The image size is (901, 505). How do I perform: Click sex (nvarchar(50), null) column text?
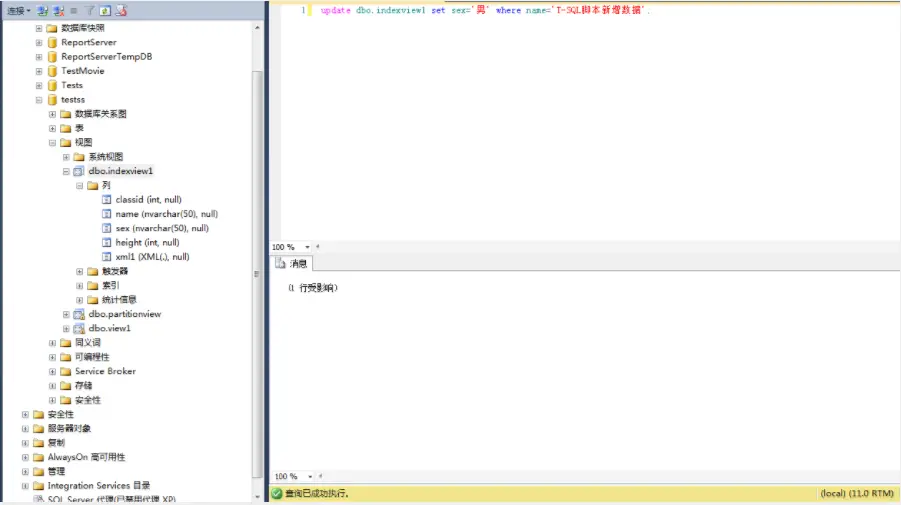tap(162, 228)
